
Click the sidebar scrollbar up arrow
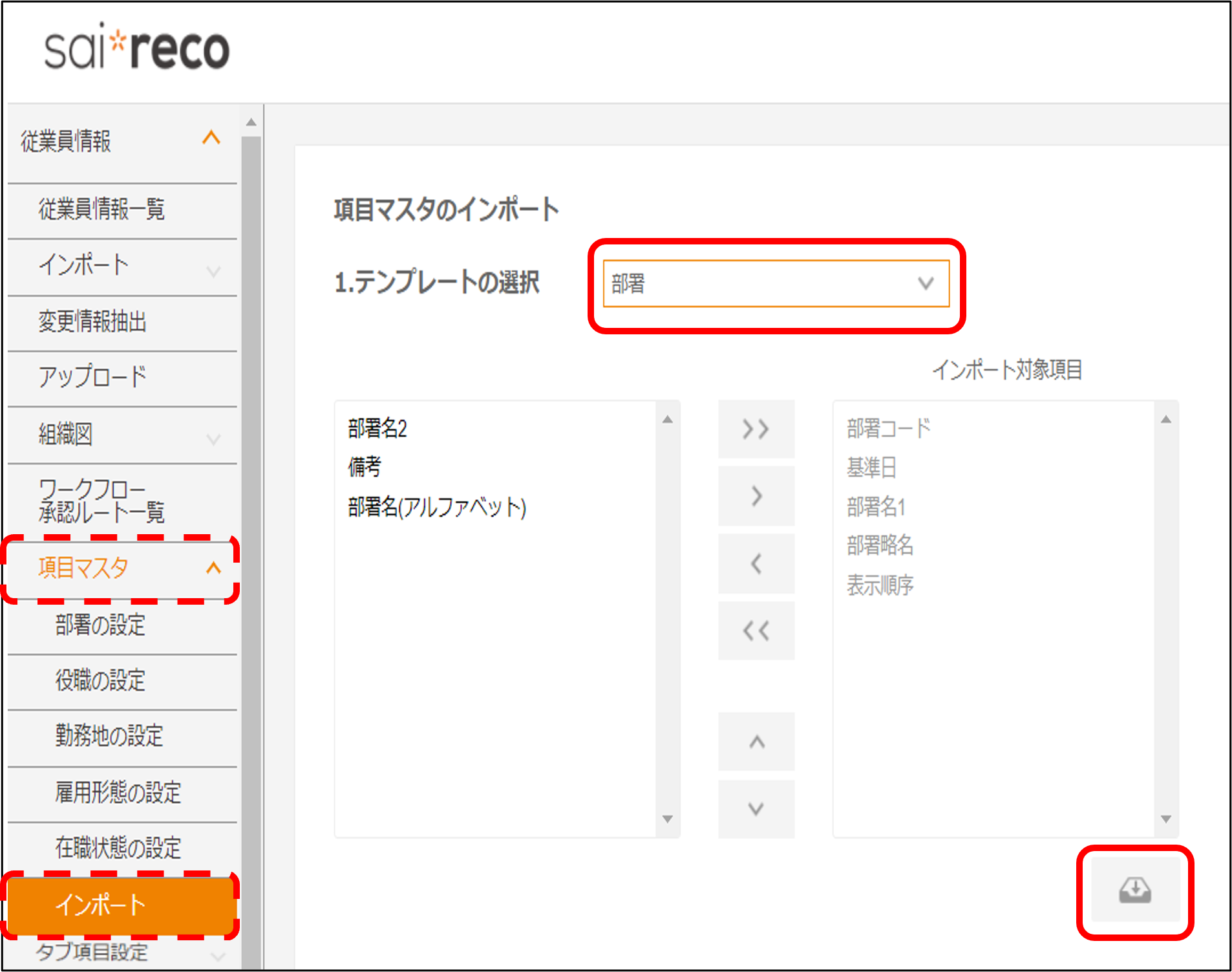point(251,122)
